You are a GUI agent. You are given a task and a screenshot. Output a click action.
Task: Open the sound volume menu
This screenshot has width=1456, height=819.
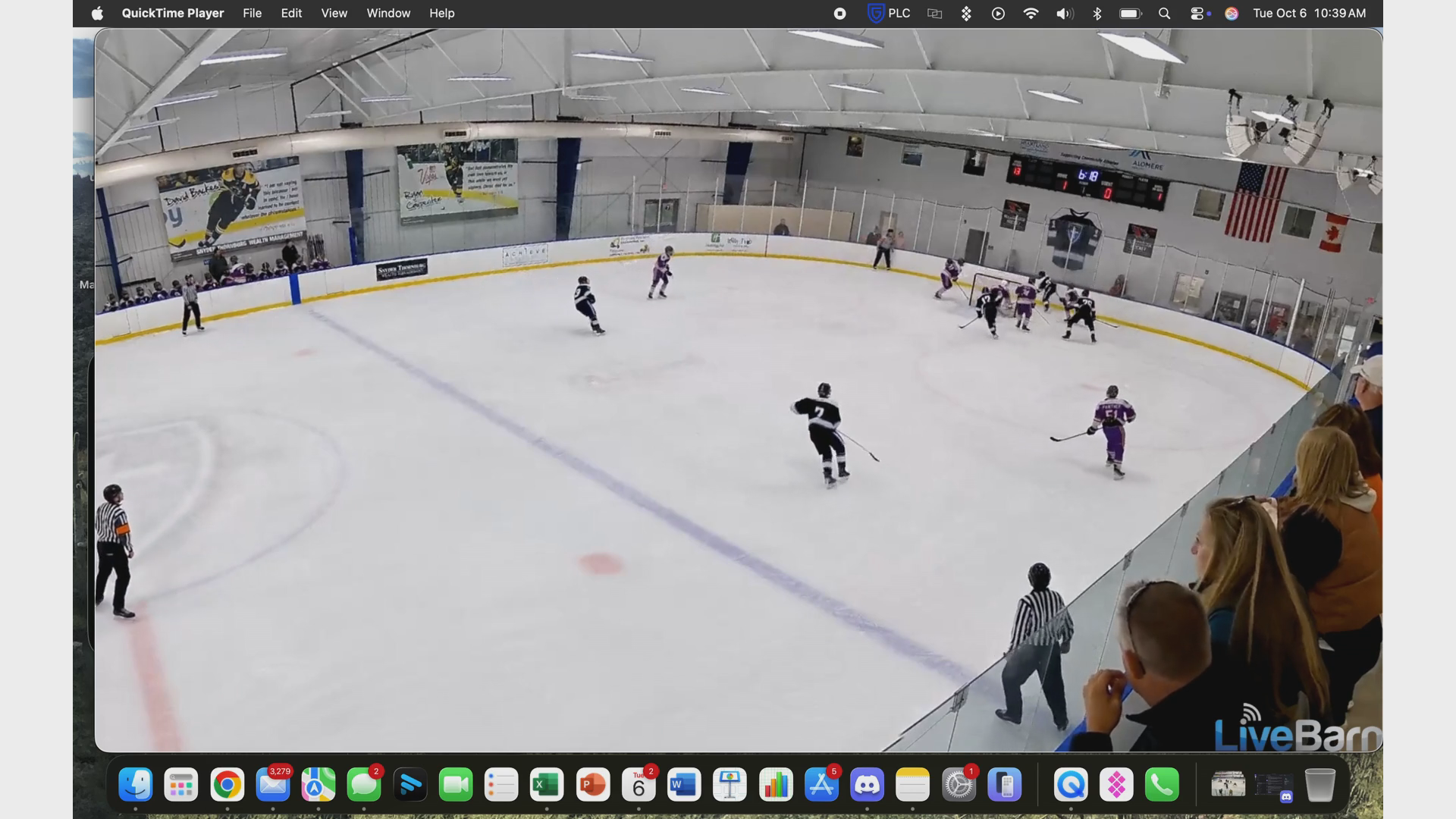tap(1065, 13)
